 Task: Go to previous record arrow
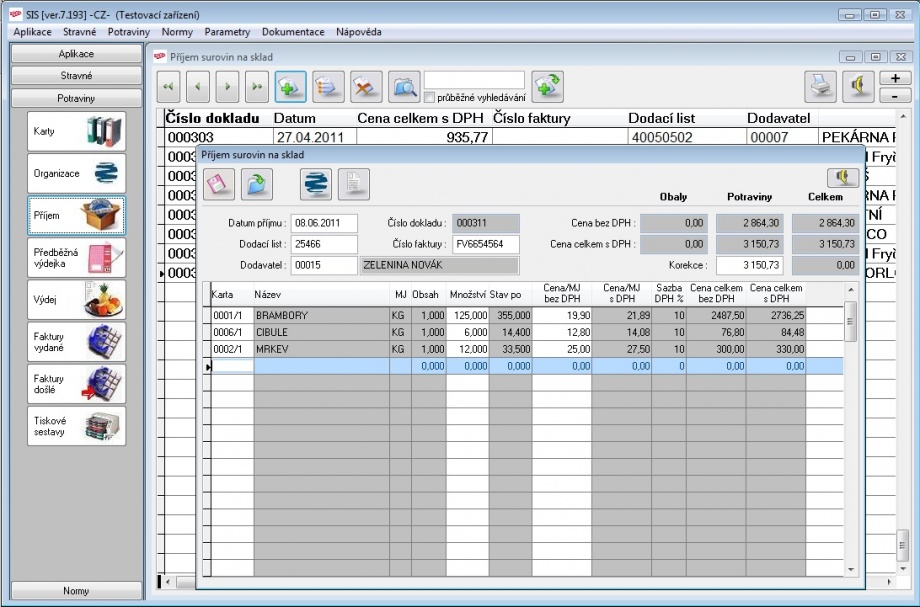point(198,87)
